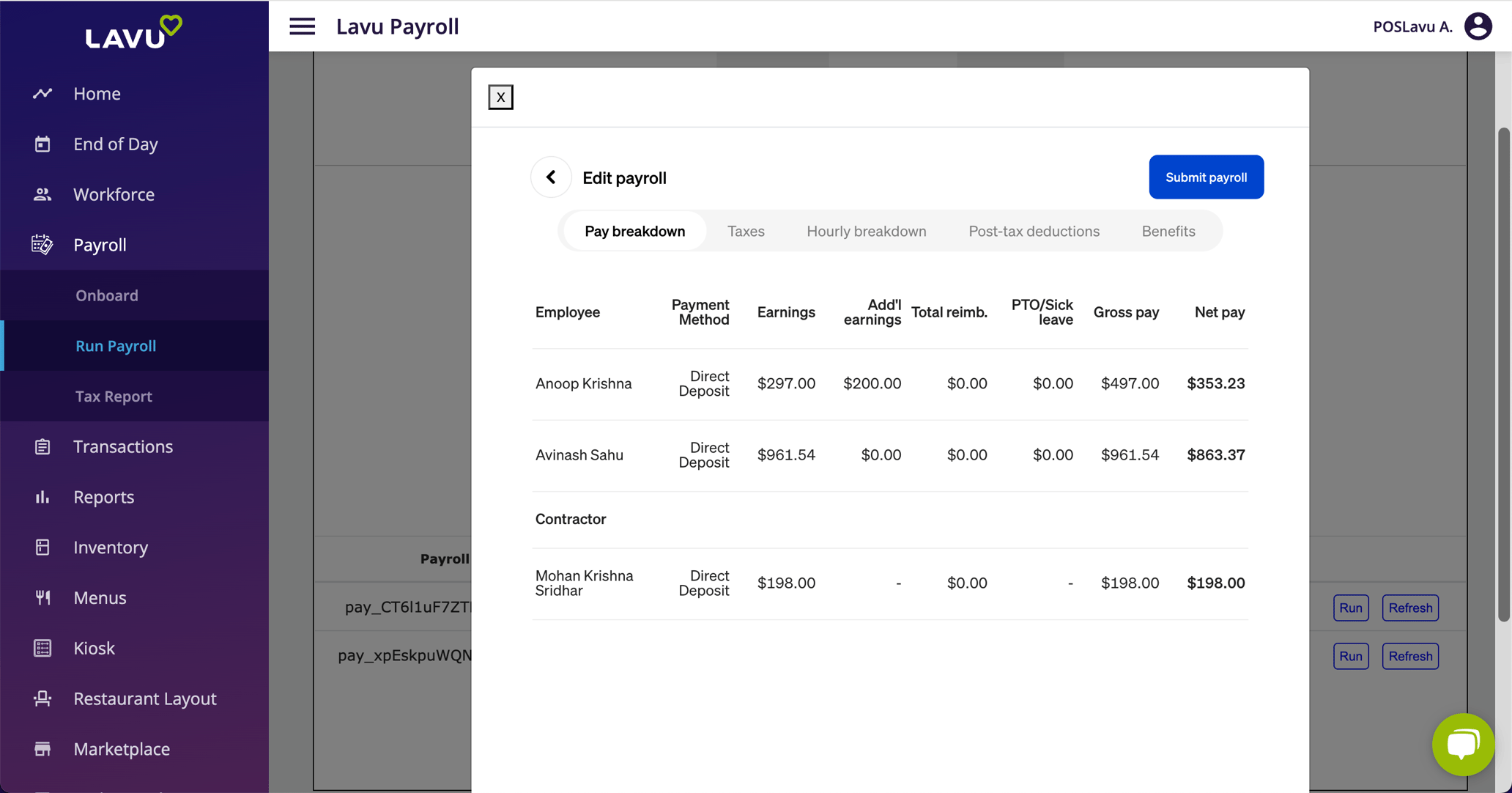
Task: Open Tax Report from the sidebar
Action: [x=114, y=396]
